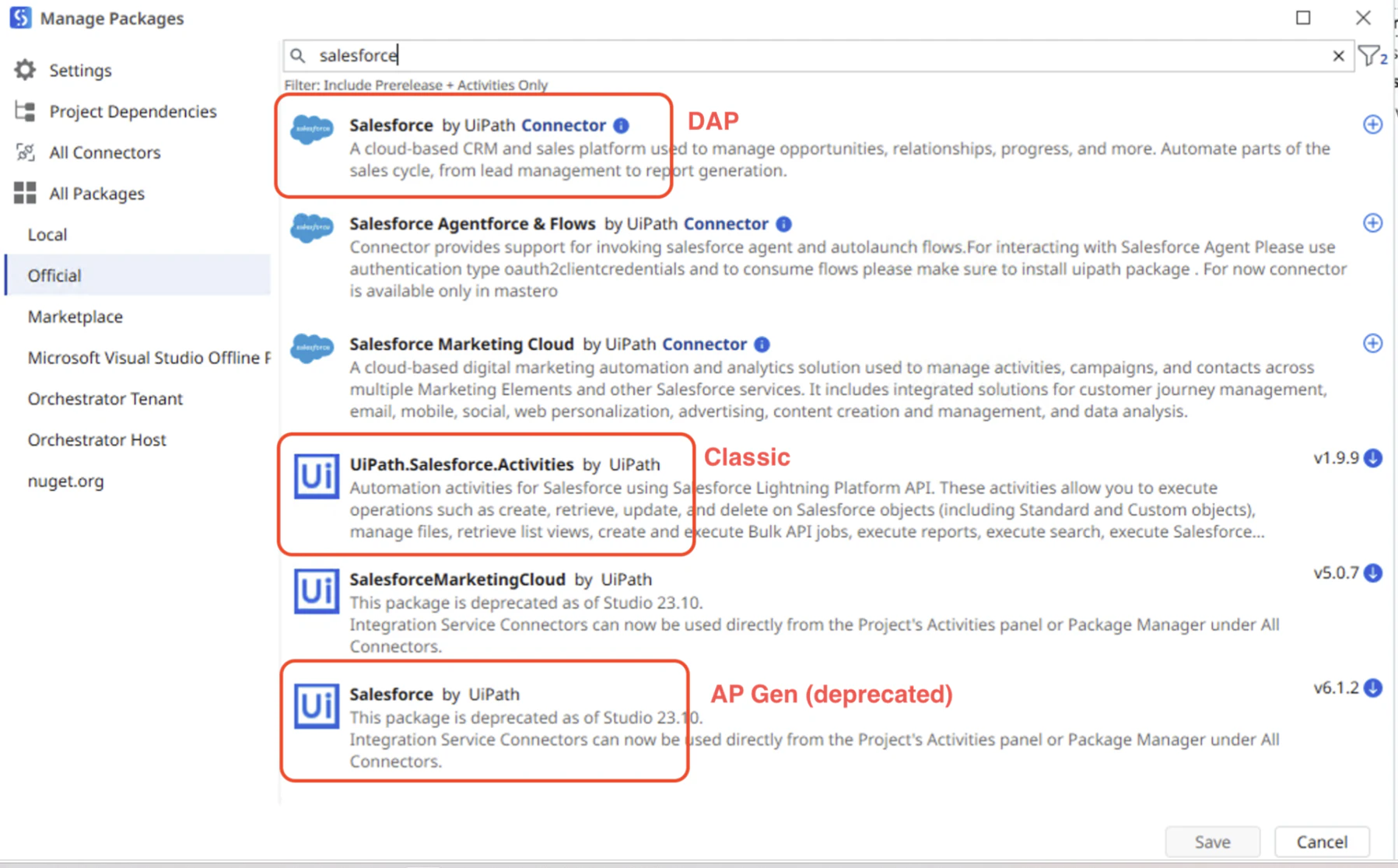Select Salesforce Agentforce & Flows title
The height and width of the screenshot is (868, 1398).
(472, 224)
